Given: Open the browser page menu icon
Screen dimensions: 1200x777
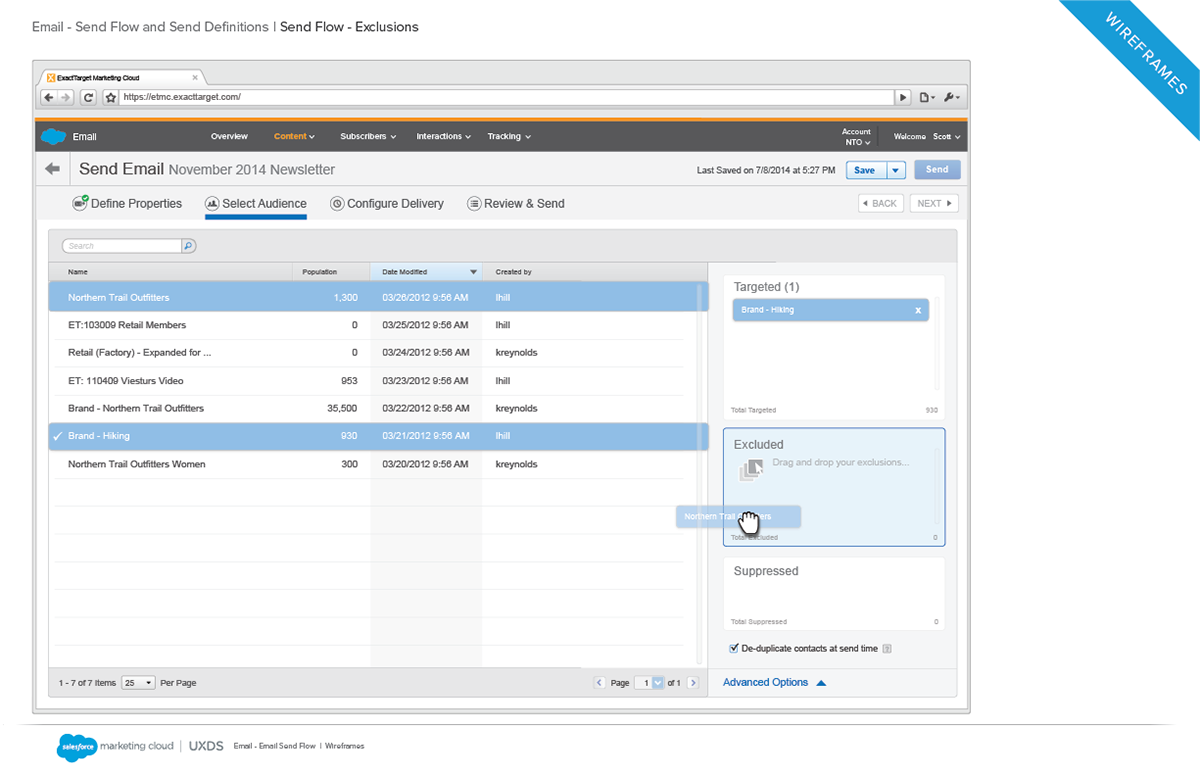Looking at the screenshot, I should click(x=927, y=97).
